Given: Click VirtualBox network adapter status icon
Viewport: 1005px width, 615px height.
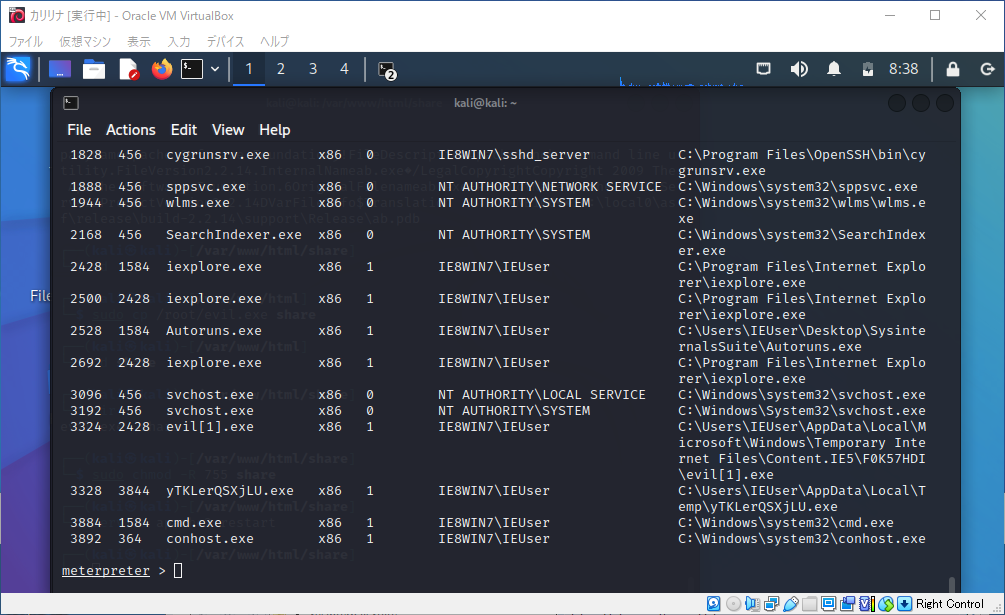Looking at the screenshot, I should tap(772, 603).
